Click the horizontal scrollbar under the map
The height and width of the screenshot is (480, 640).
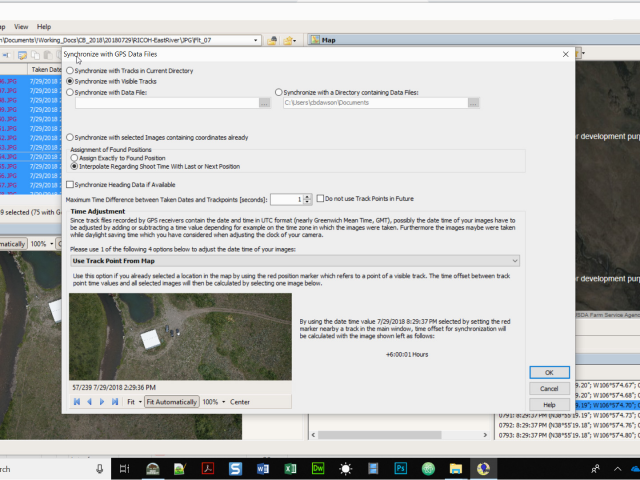point(379,435)
